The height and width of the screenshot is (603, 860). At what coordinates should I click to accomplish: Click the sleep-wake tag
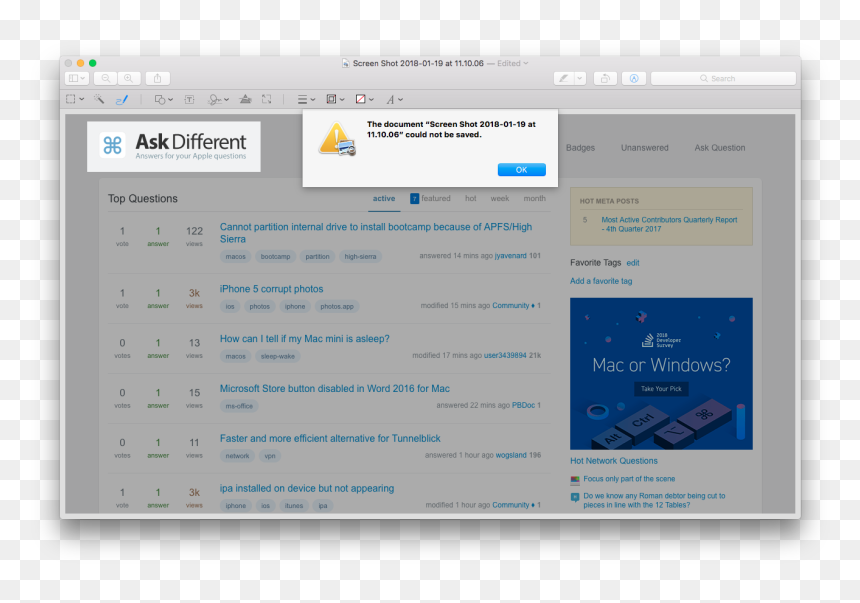tap(278, 356)
